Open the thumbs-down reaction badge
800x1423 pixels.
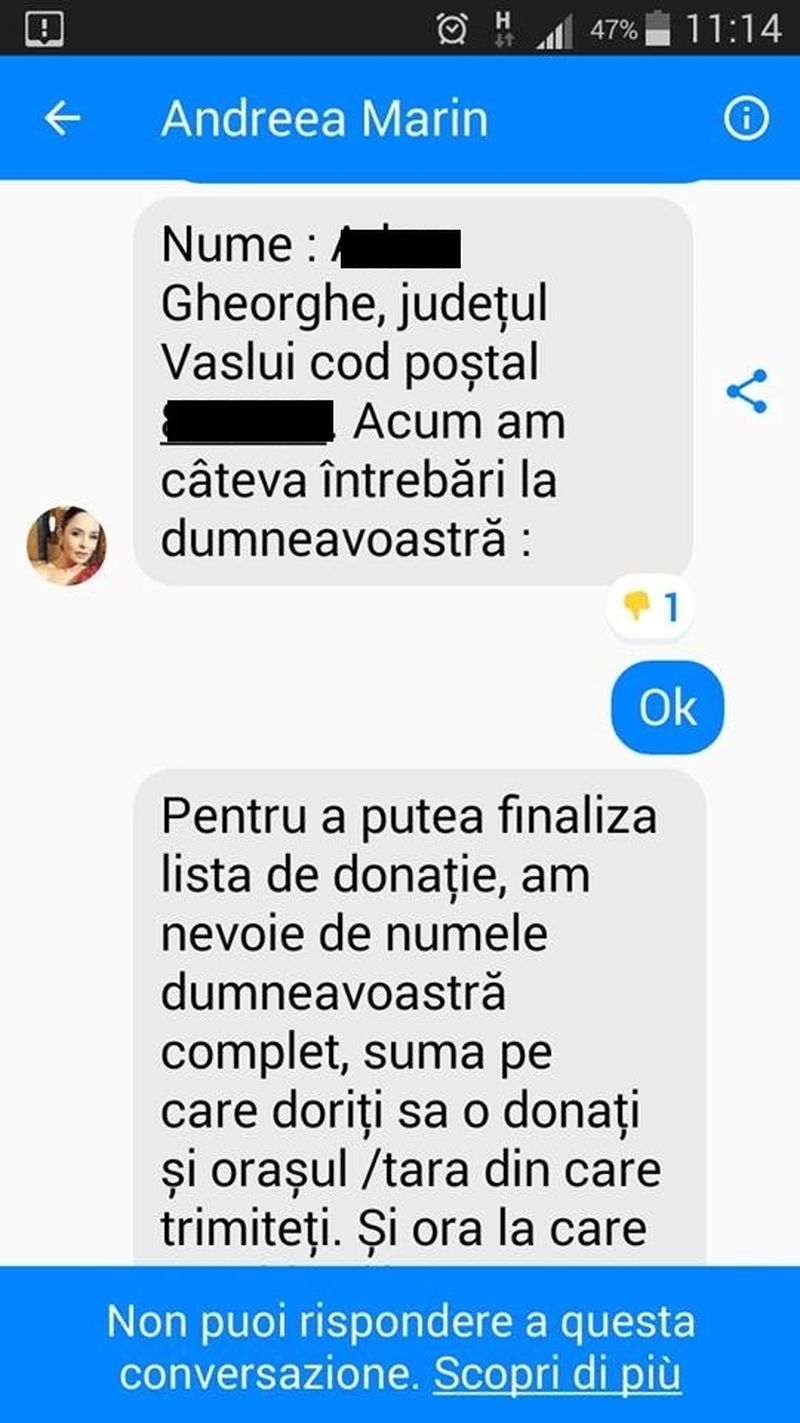click(649, 607)
